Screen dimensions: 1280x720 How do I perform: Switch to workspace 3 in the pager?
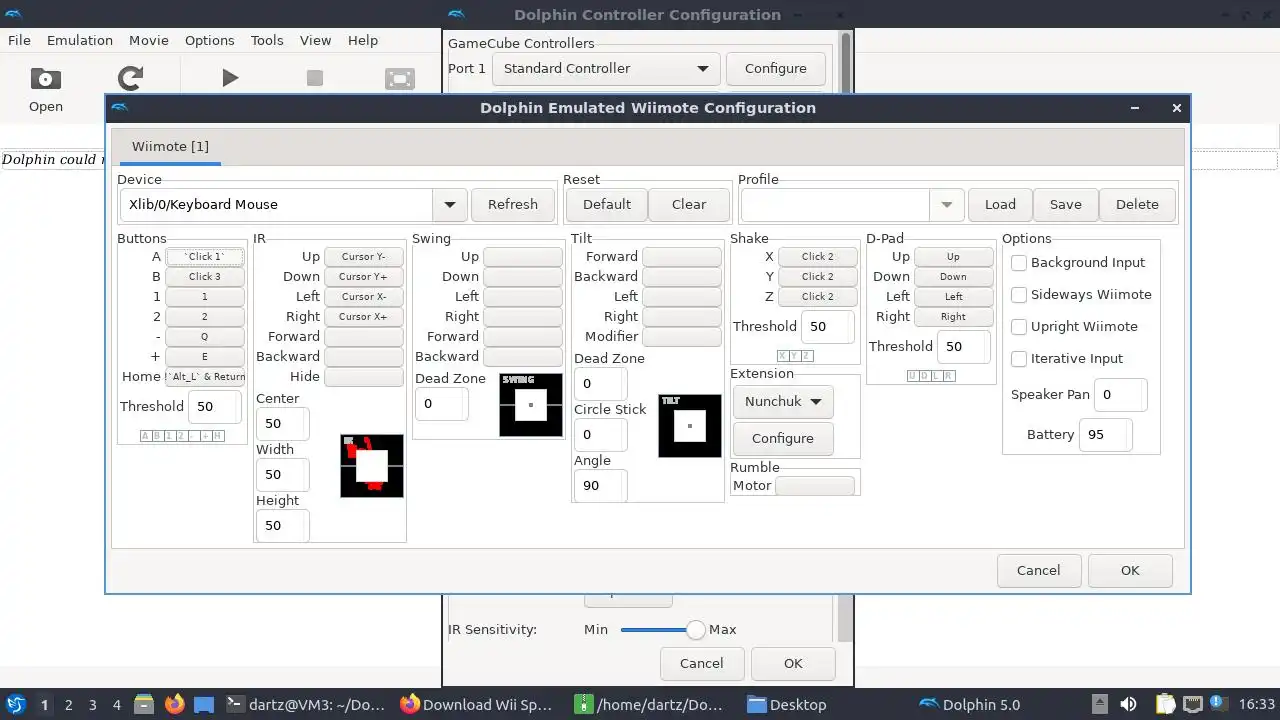point(92,704)
